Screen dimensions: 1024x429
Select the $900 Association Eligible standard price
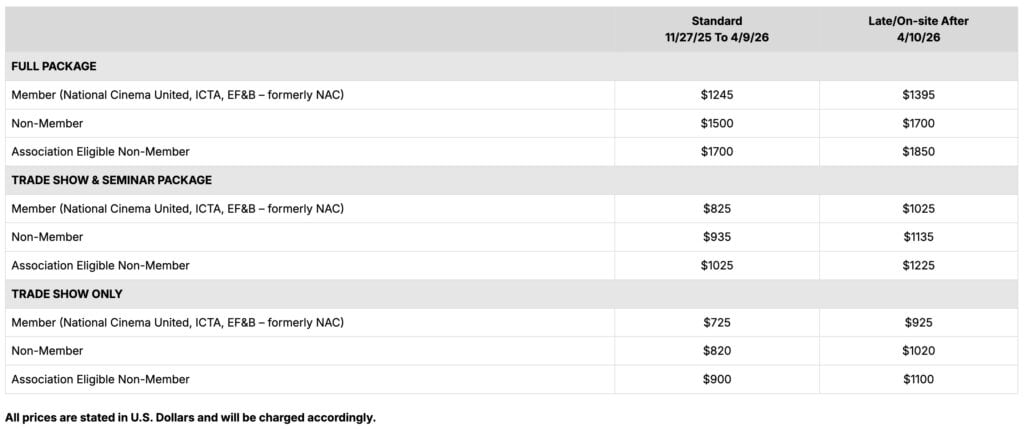coord(716,379)
